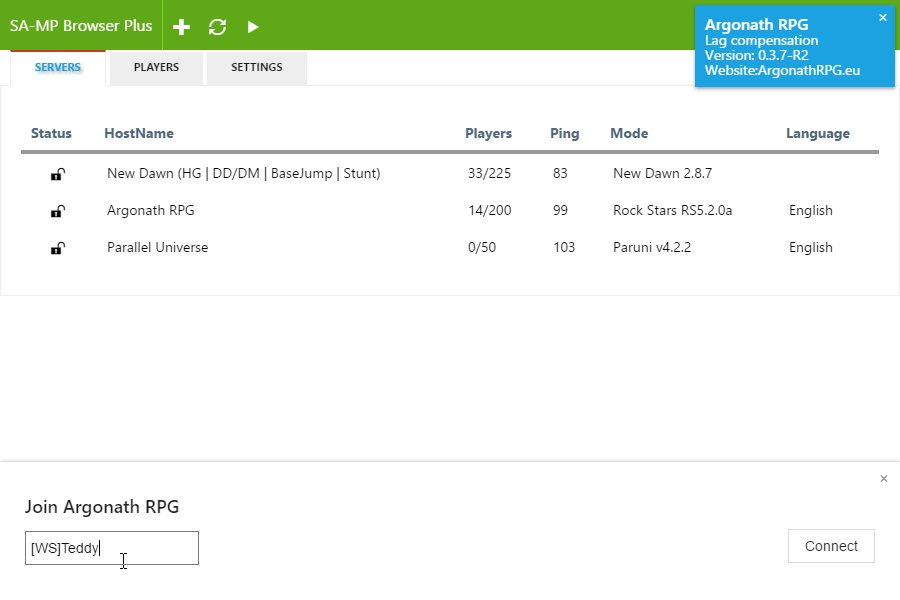Select the Argonath RPG server row
The image size is (900, 600).
click(x=450, y=211)
